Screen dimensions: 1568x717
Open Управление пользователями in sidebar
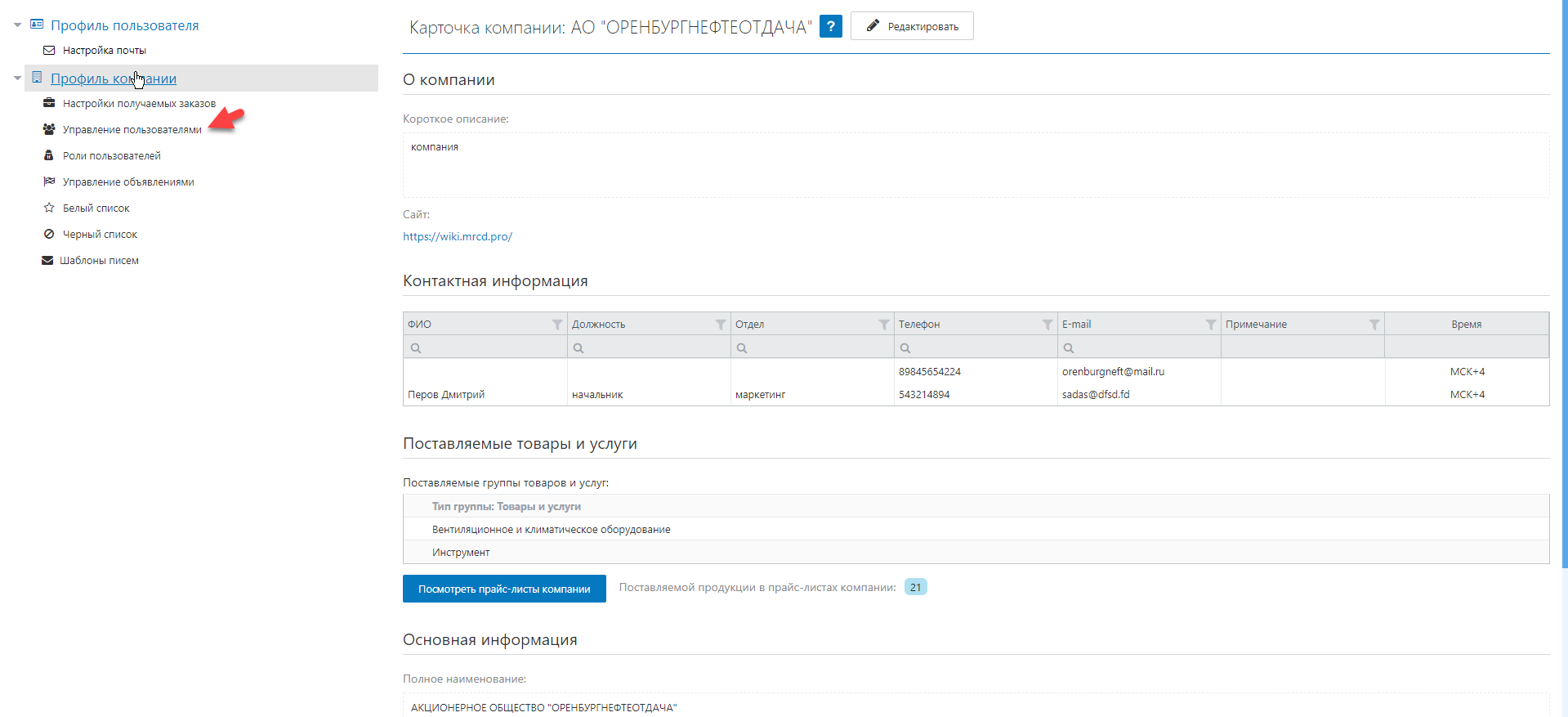[x=132, y=130]
